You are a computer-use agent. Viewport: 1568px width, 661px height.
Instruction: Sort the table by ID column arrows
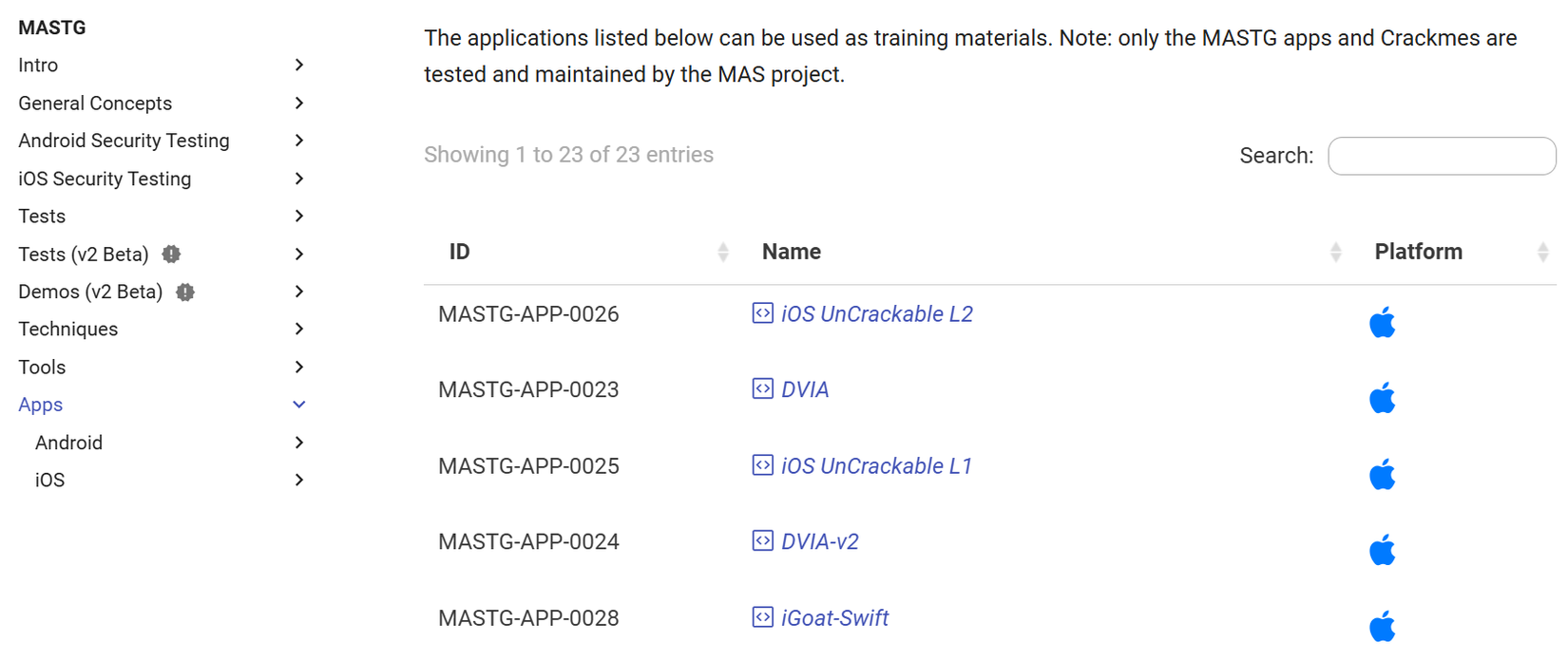click(723, 252)
